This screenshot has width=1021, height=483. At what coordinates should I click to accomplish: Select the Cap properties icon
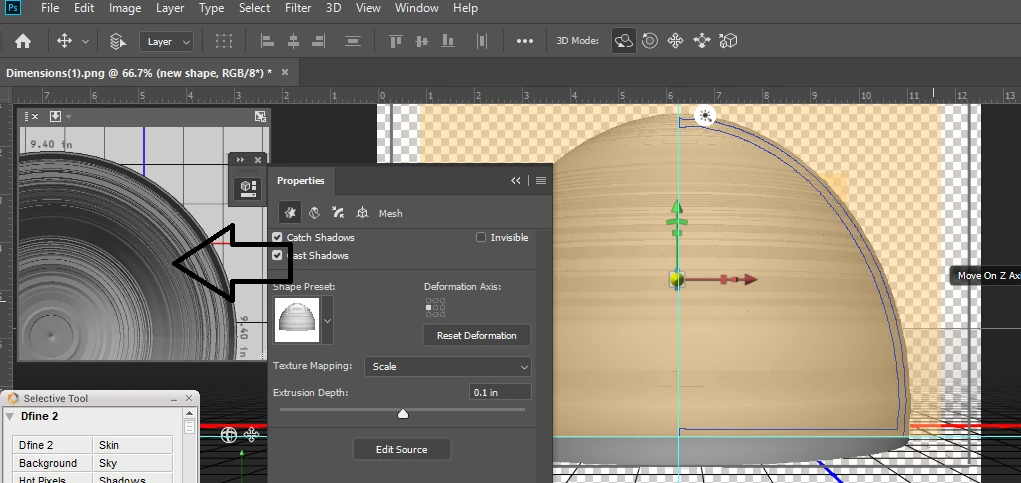point(338,213)
